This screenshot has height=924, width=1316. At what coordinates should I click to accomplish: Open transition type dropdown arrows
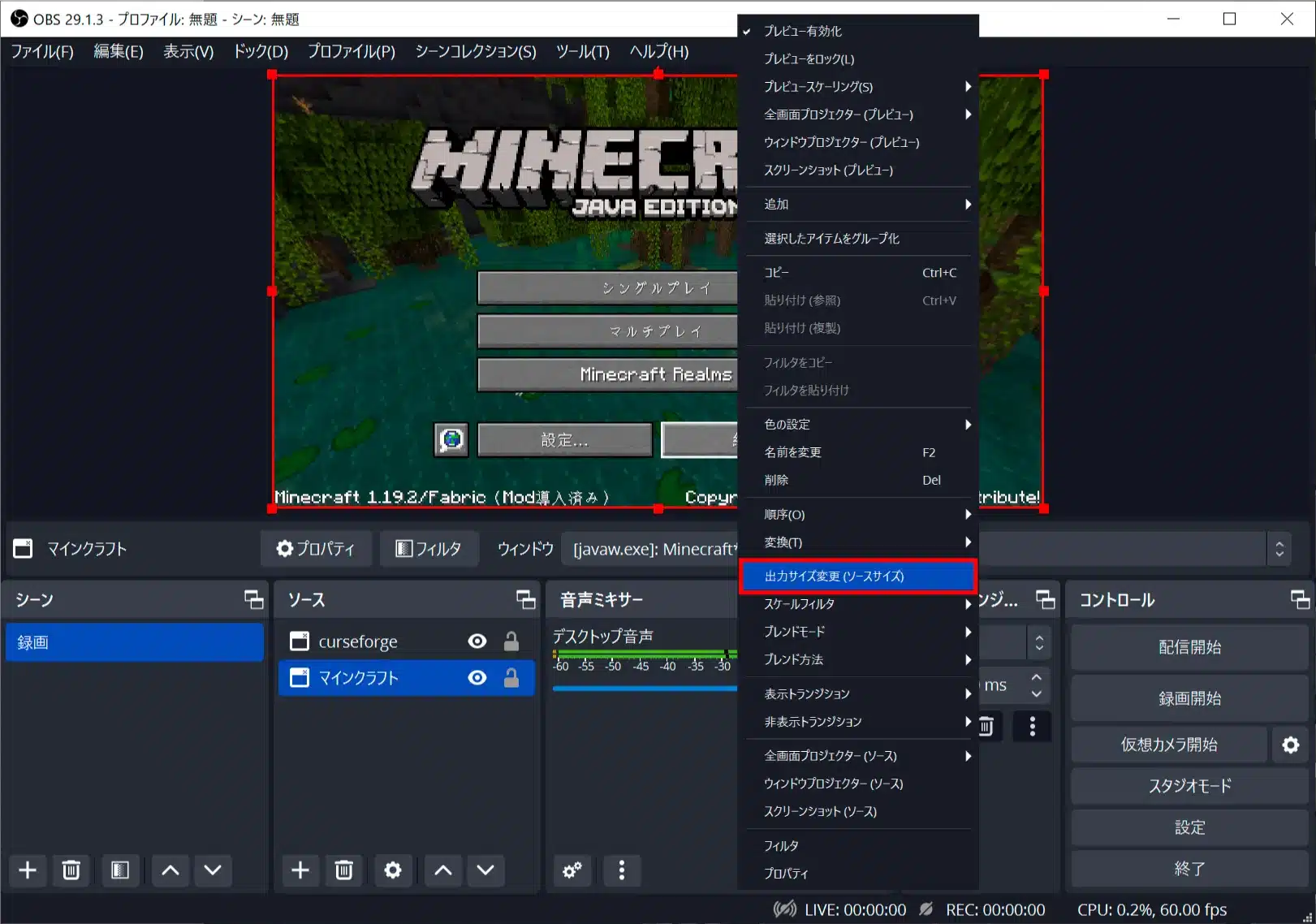coord(1039,643)
